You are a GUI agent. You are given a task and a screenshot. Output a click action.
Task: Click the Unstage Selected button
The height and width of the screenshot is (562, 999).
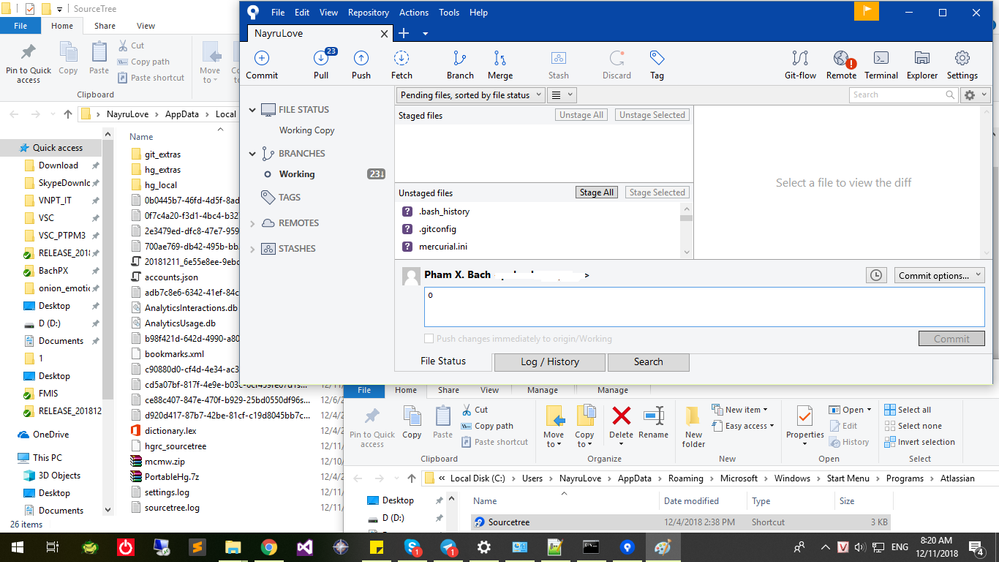652,115
